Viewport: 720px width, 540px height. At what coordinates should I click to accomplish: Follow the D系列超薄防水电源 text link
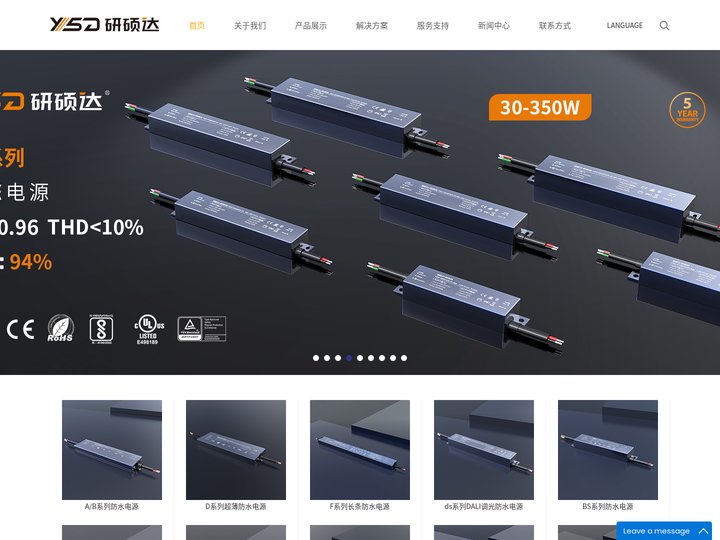[236, 506]
